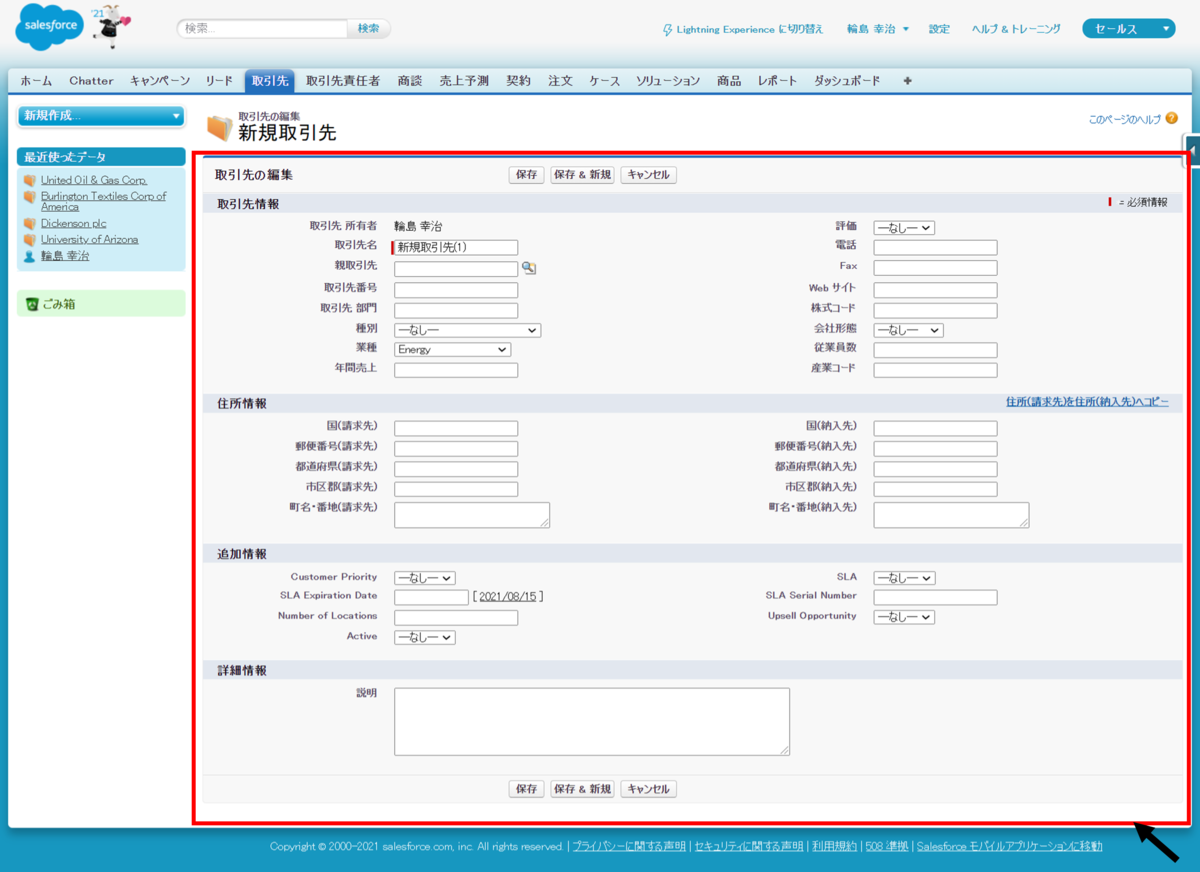The image size is (1200, 872).
Task: Open the 種別 dropdown
Action: (x=467, y=330)
